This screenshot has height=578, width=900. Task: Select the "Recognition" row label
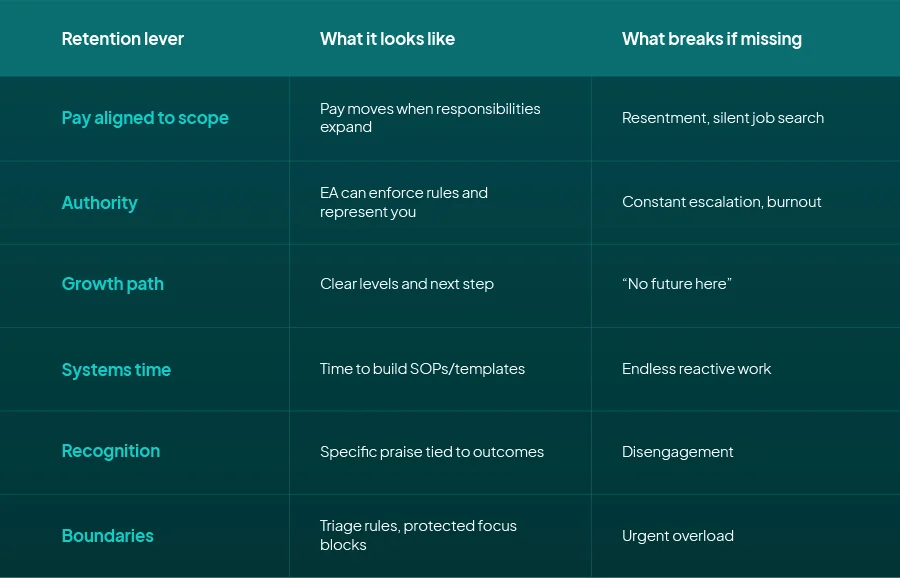[110, 451]
